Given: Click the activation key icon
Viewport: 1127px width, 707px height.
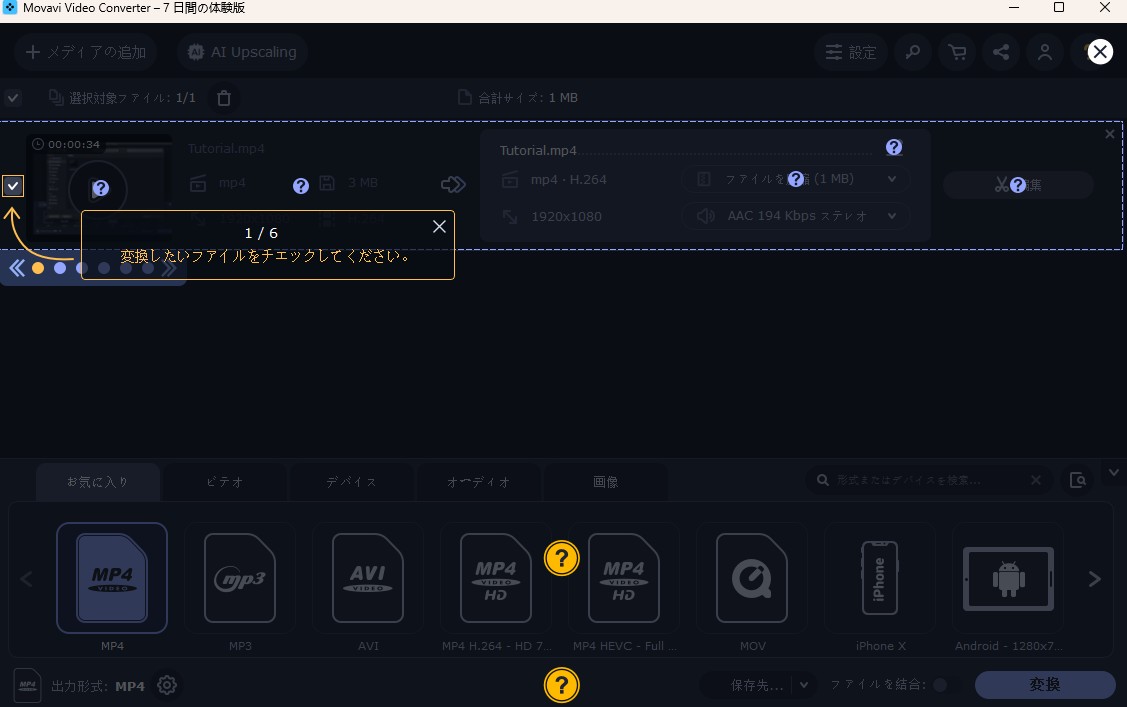Looking at the screenshot, I should (x=913, y=52).
